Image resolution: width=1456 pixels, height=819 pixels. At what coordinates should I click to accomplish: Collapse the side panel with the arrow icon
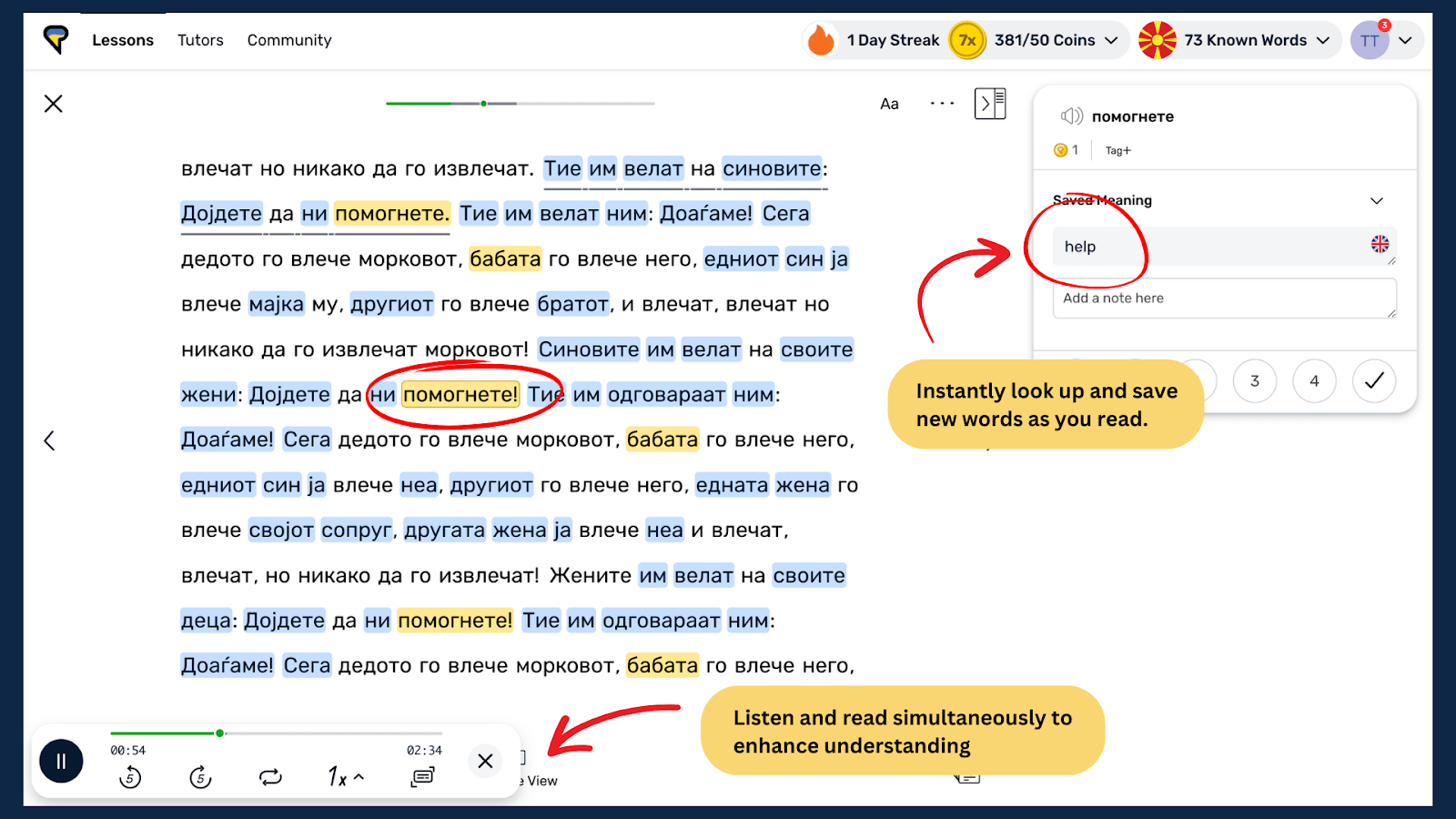[x=991, y=103]
